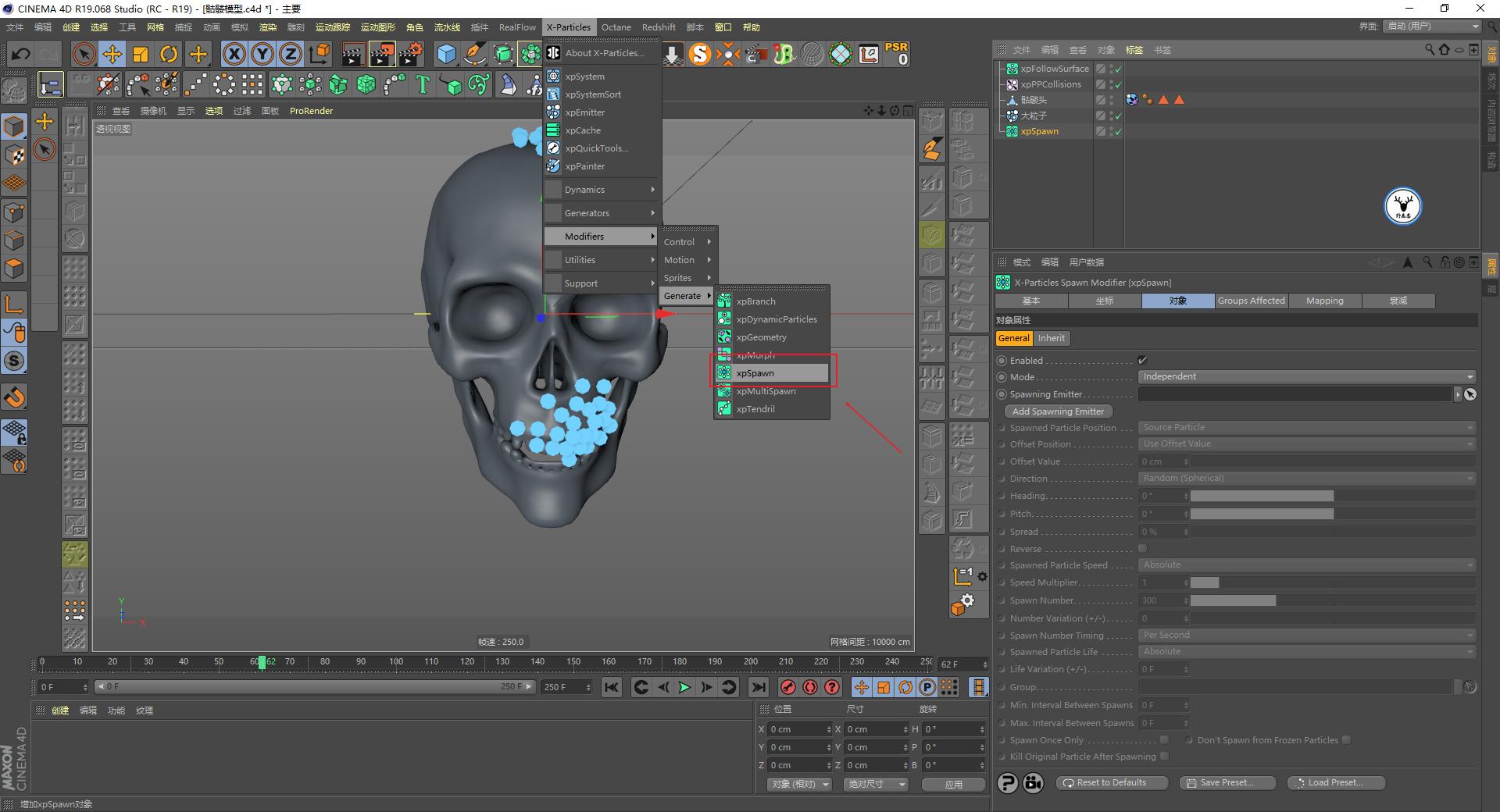Open the RealFlow S icon in the toolbar
This screenshot has width=1500, height=812.
pyautogui.click(x=701, y=54)
